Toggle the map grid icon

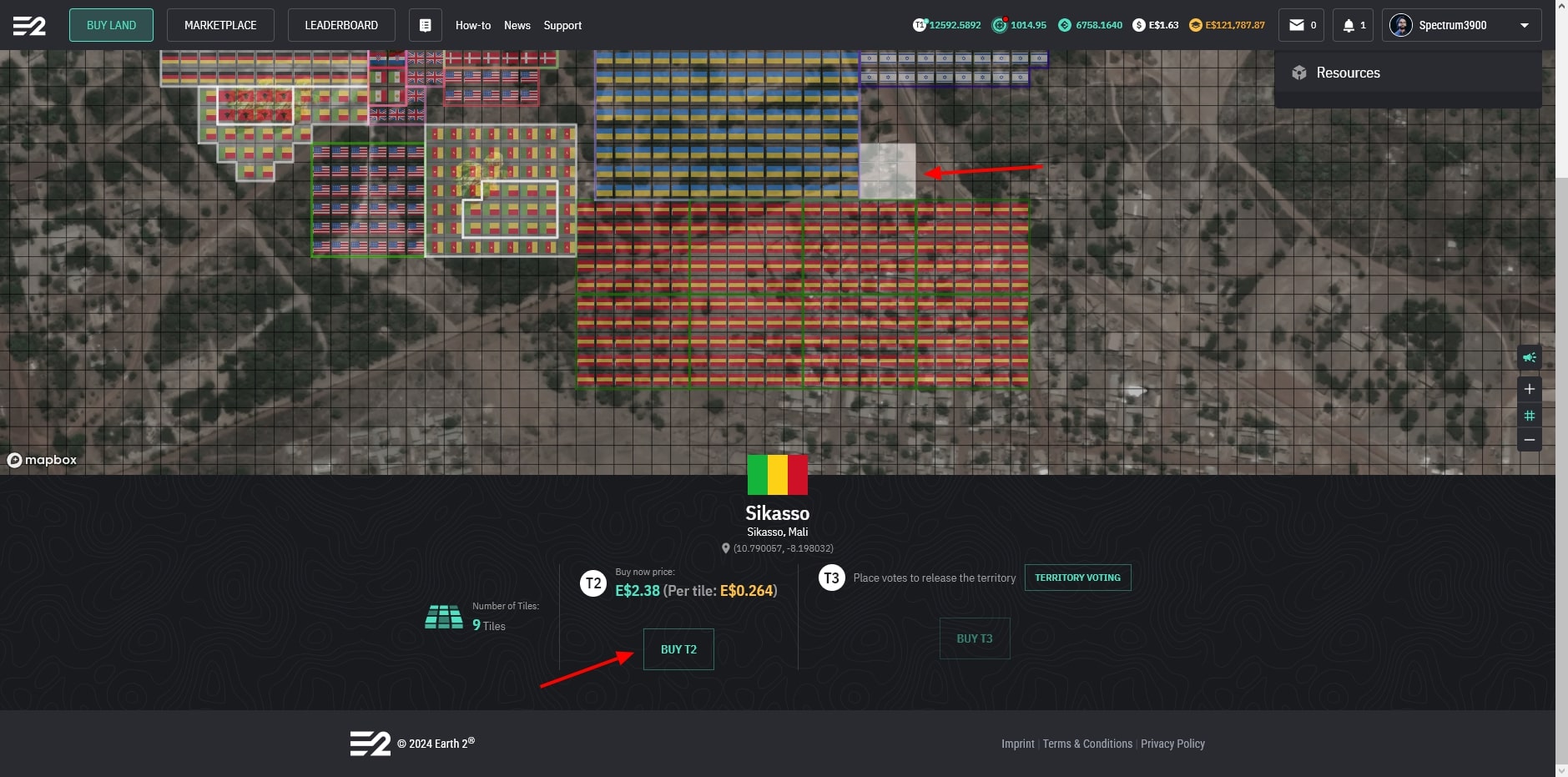[1529, 415]
